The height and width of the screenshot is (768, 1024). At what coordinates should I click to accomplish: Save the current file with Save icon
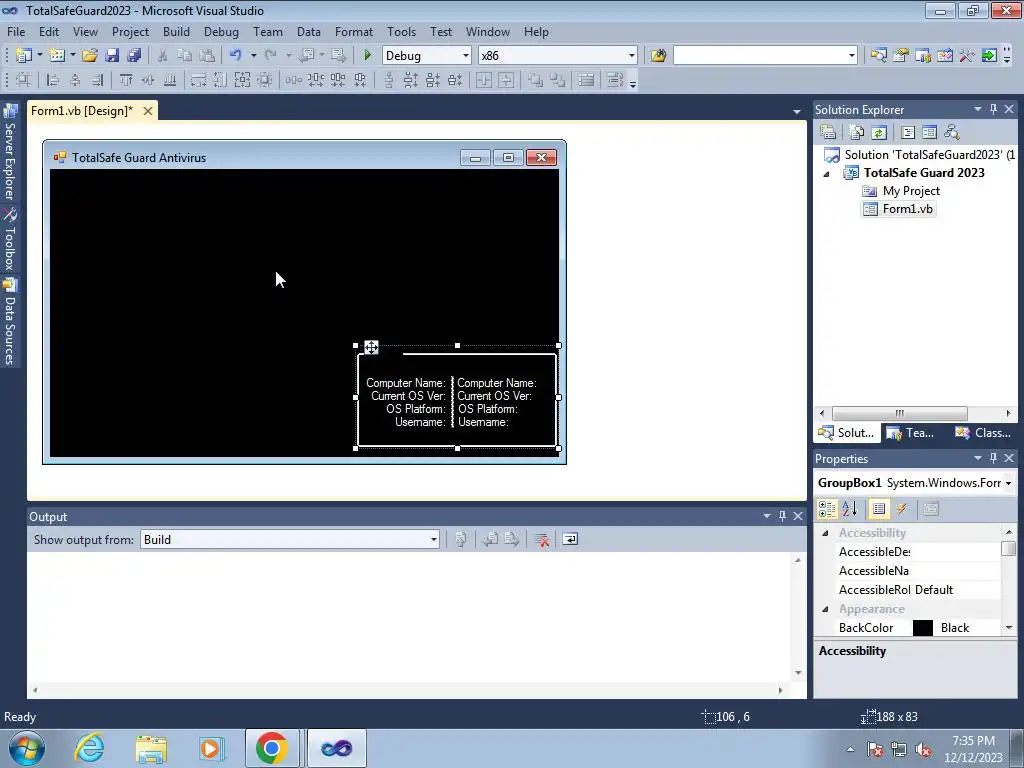[112, 56]
